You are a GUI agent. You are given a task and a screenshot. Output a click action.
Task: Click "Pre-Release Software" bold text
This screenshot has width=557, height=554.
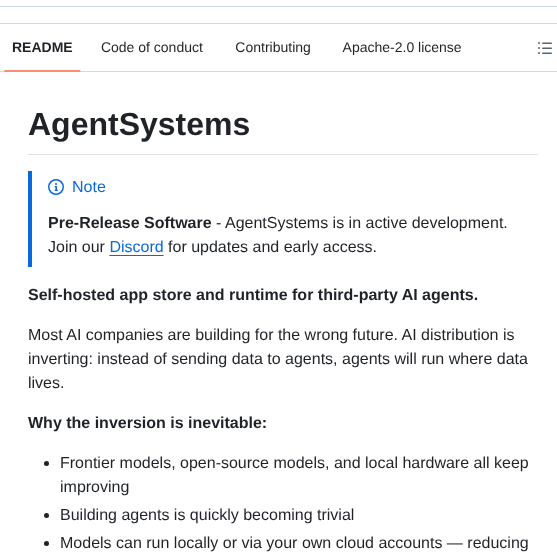click(x=130, y=223)
